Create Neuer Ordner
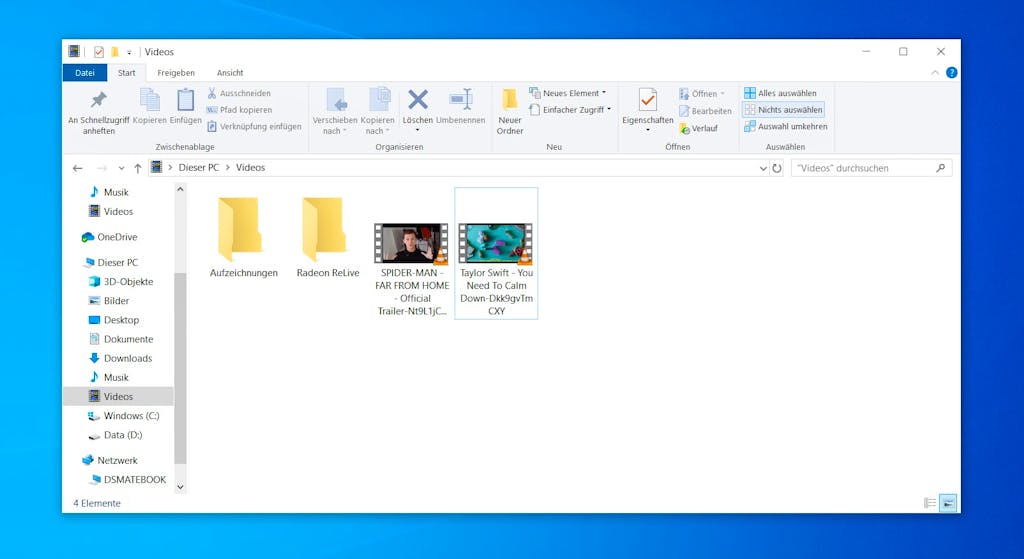 pos(509,112)
